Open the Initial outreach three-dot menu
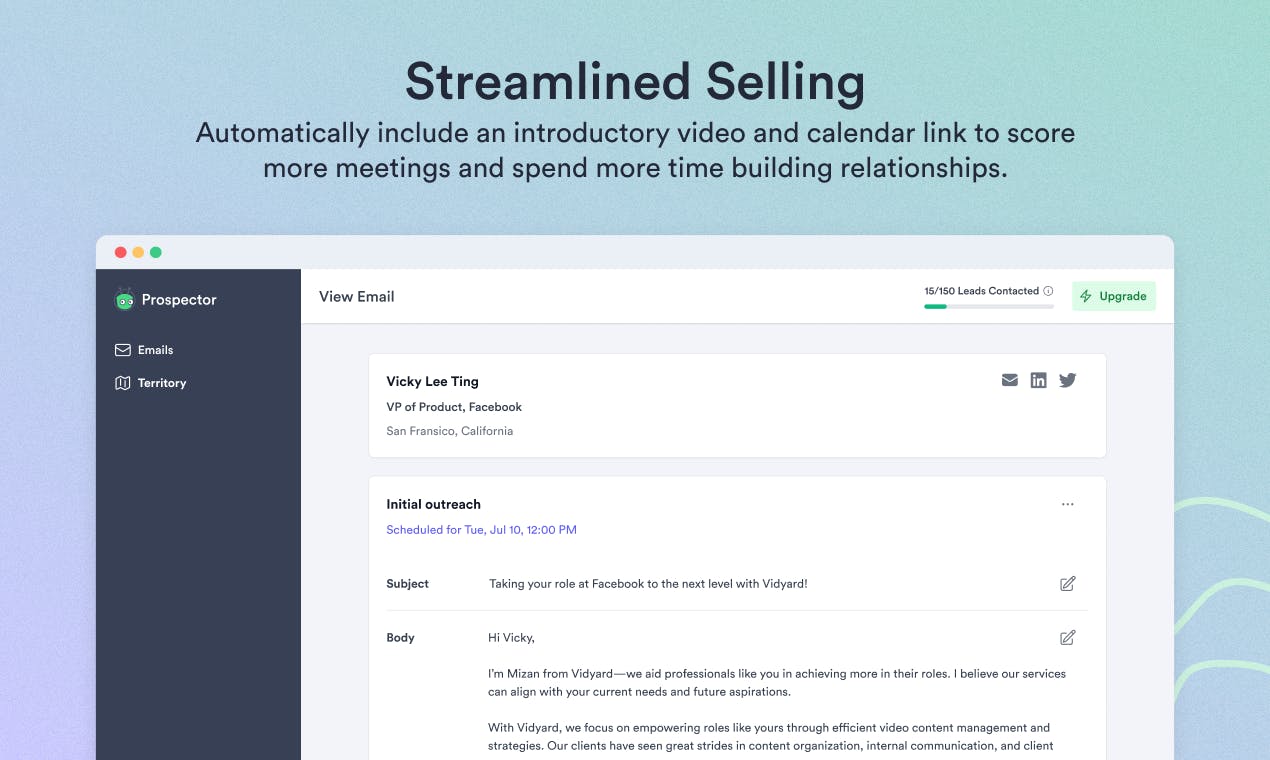The image size is (1270, 760). (1068, 505)
